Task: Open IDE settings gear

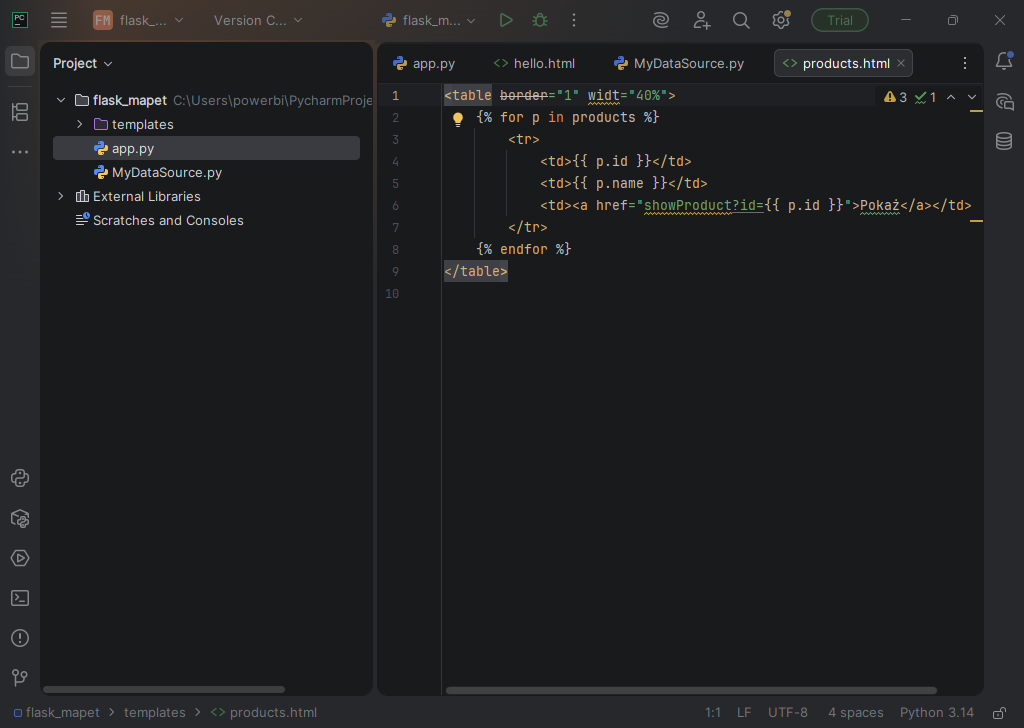Action: [780, 20]
